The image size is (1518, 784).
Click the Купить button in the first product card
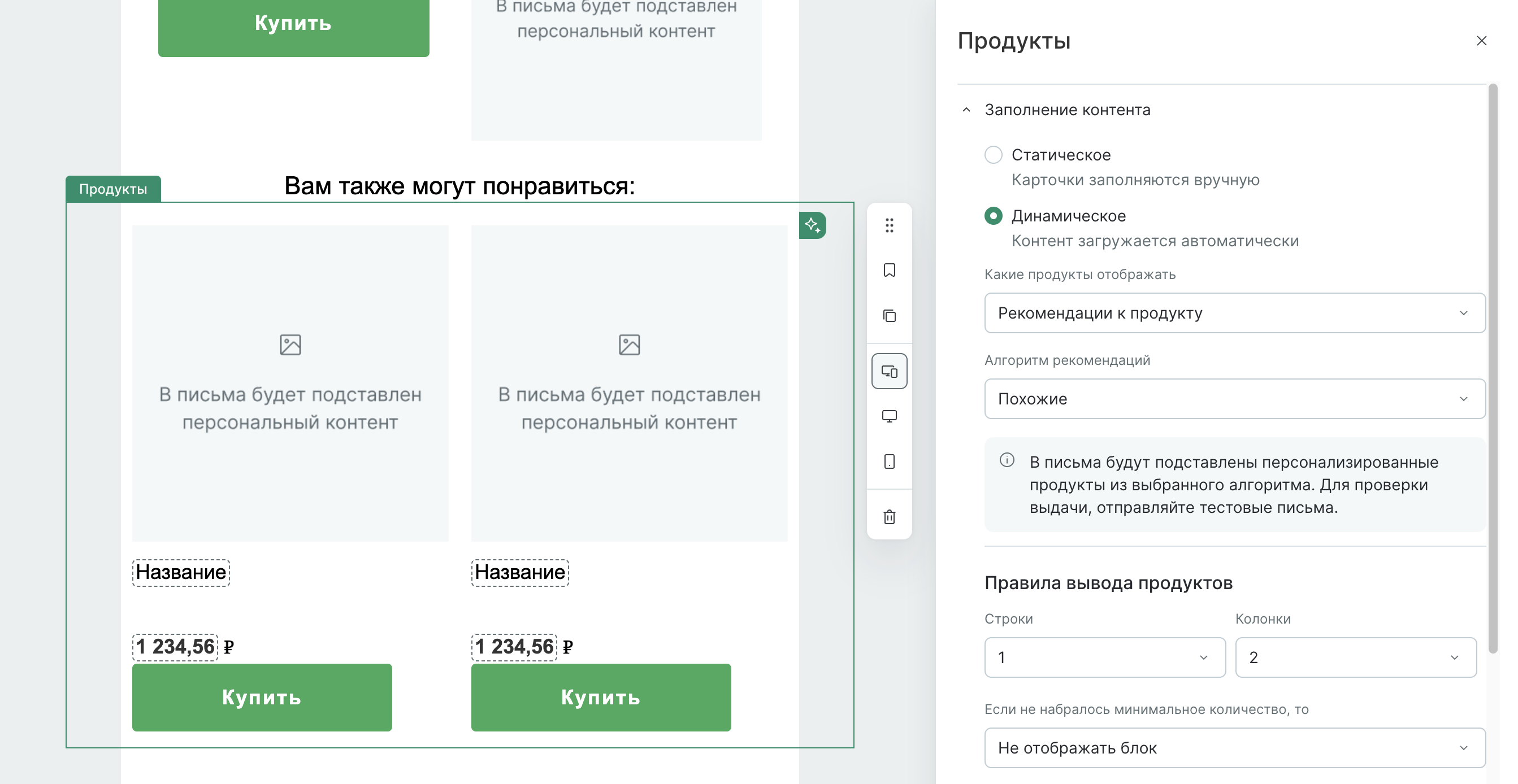(262, 698)
